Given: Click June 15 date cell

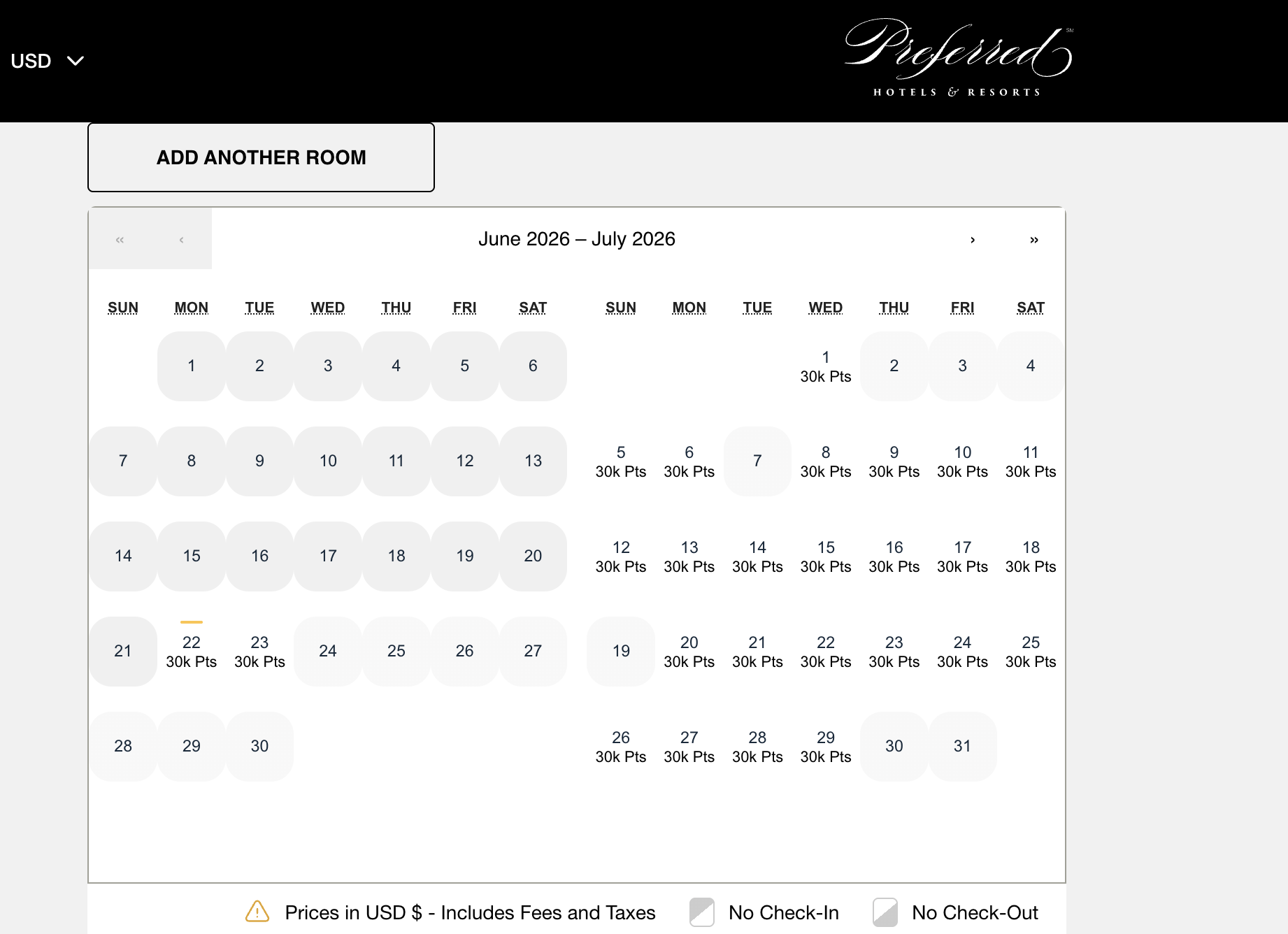Looking at the screenshot, I should coord(192,556).
